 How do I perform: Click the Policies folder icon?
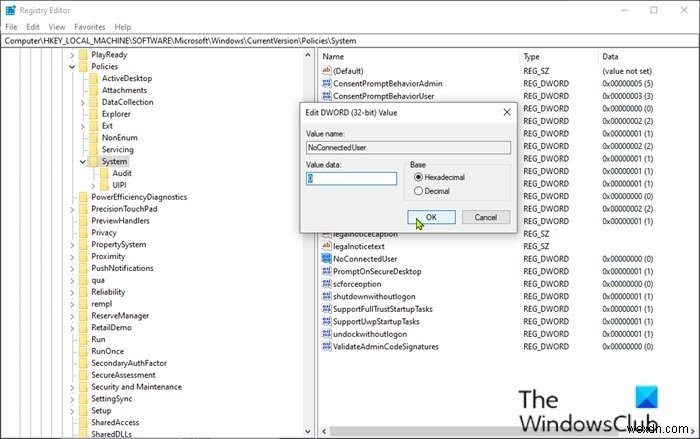tap(83, 67)
